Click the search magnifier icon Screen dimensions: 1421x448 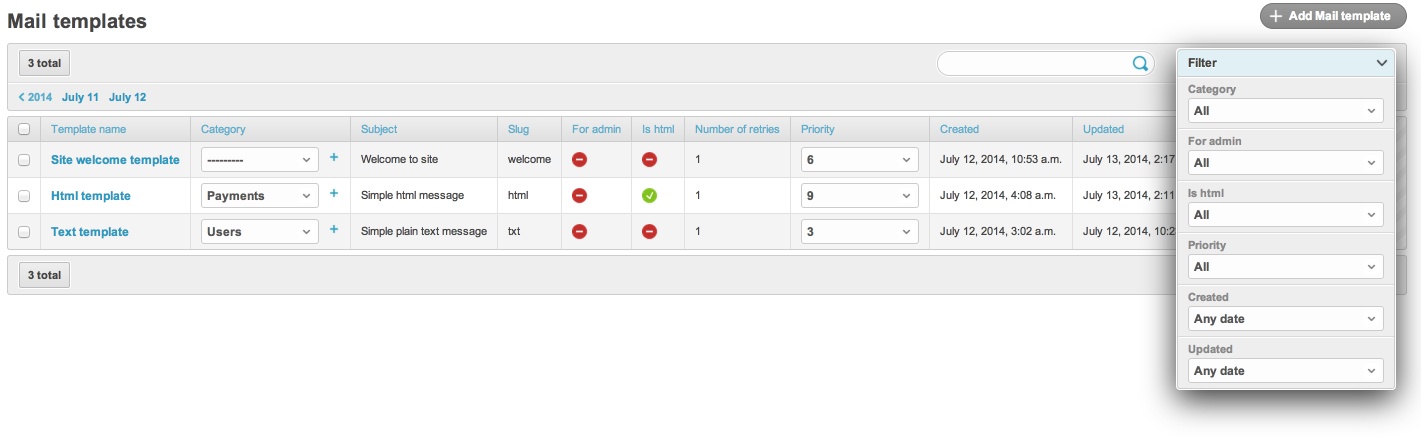(x=1140, y=63)
